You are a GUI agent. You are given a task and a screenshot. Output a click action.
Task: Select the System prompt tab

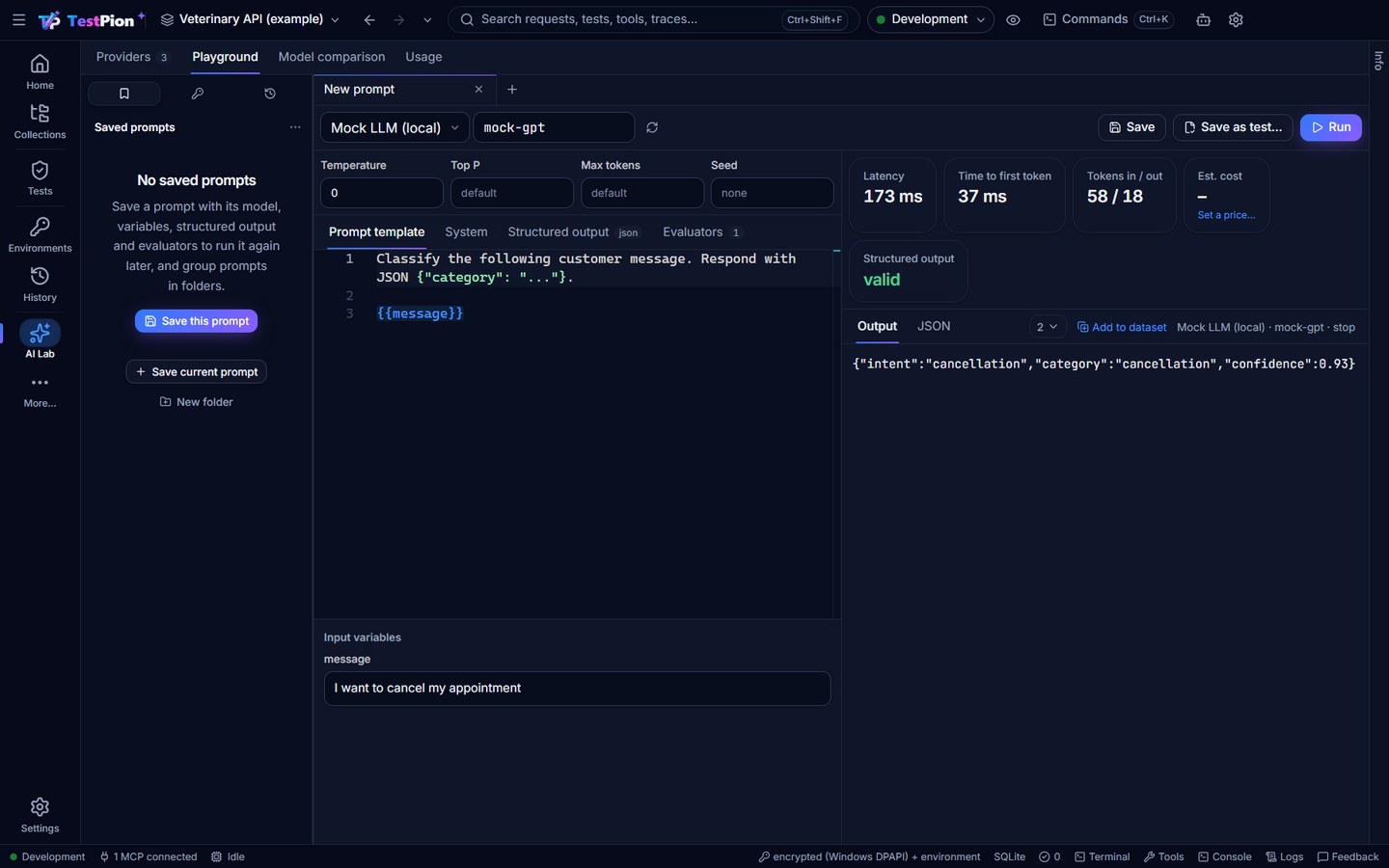466,232
